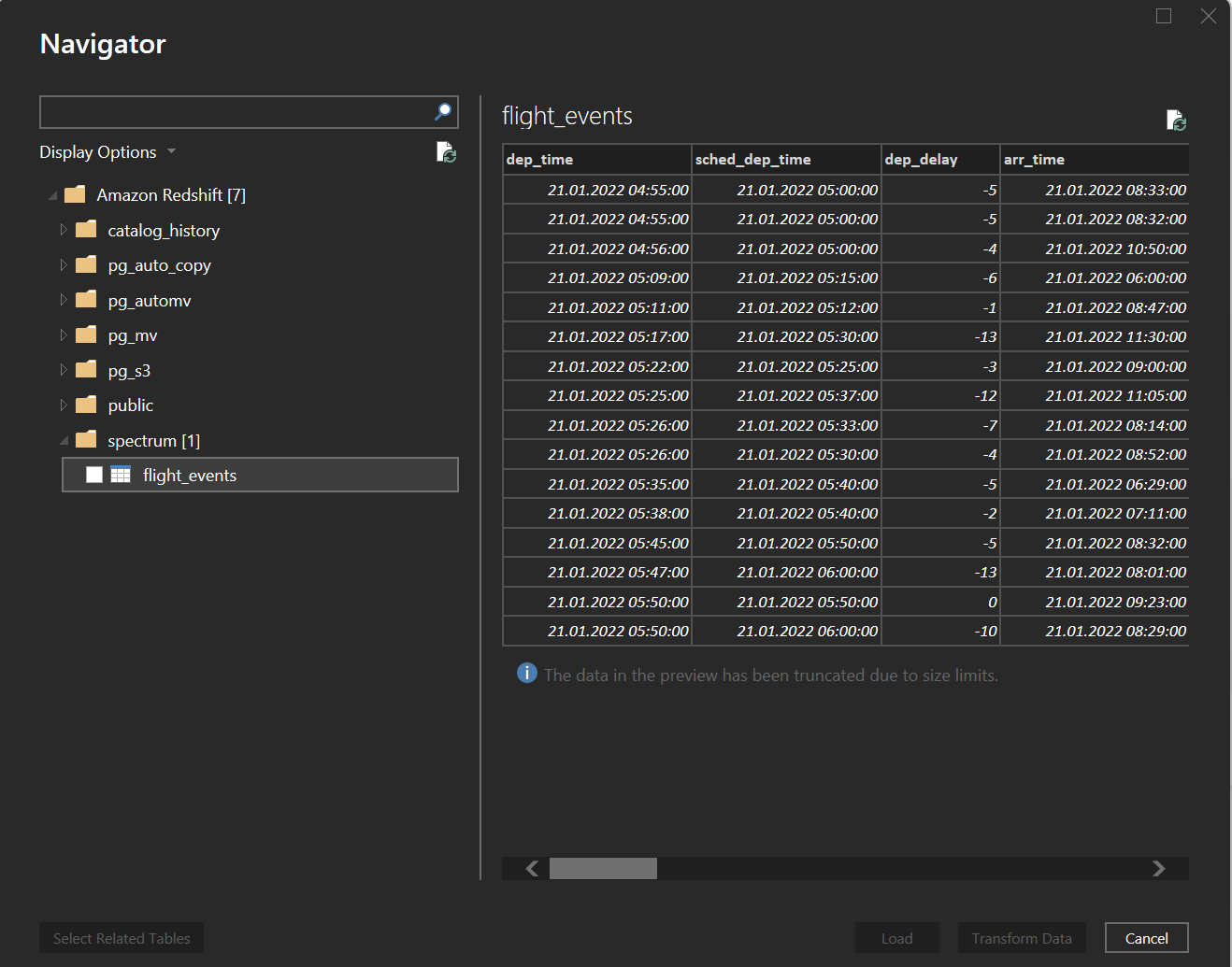Viewport: 1232px width, 967px height.
Task: Click the preview scrollbar left arrow
Action: (532, 868)
